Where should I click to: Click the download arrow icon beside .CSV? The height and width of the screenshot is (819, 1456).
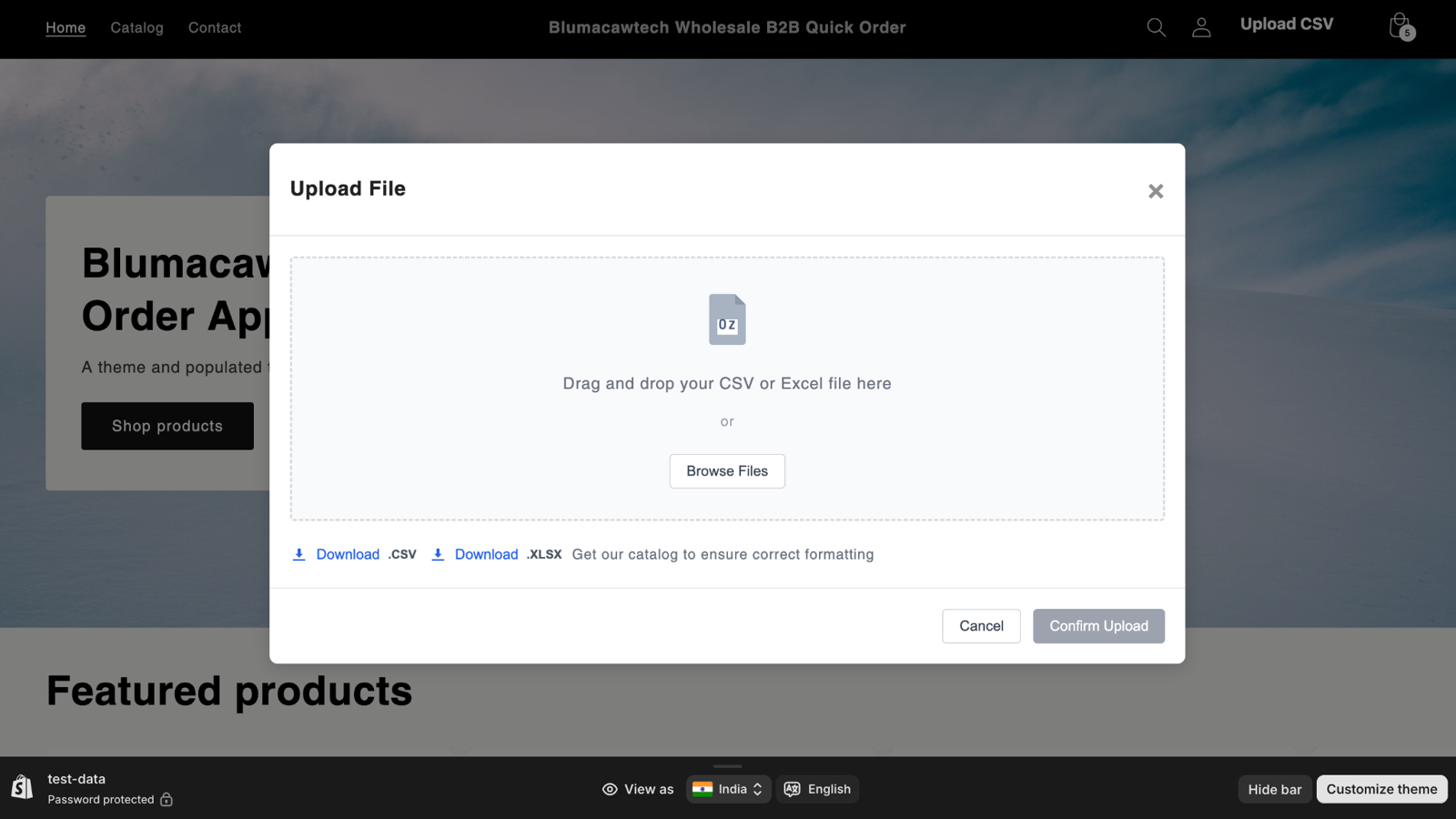click(298, 554)
